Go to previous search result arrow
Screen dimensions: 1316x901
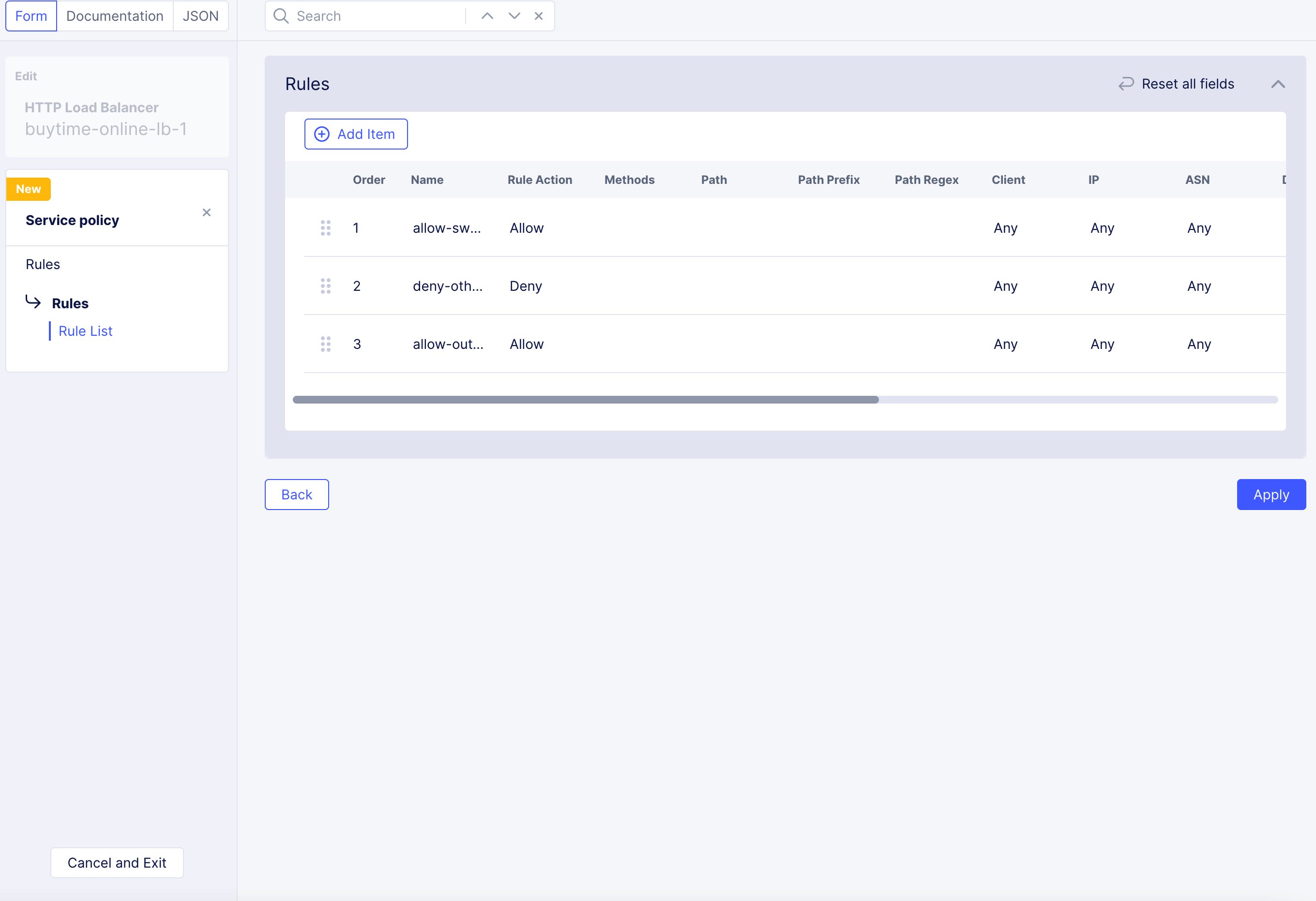[x=487, y=16]
